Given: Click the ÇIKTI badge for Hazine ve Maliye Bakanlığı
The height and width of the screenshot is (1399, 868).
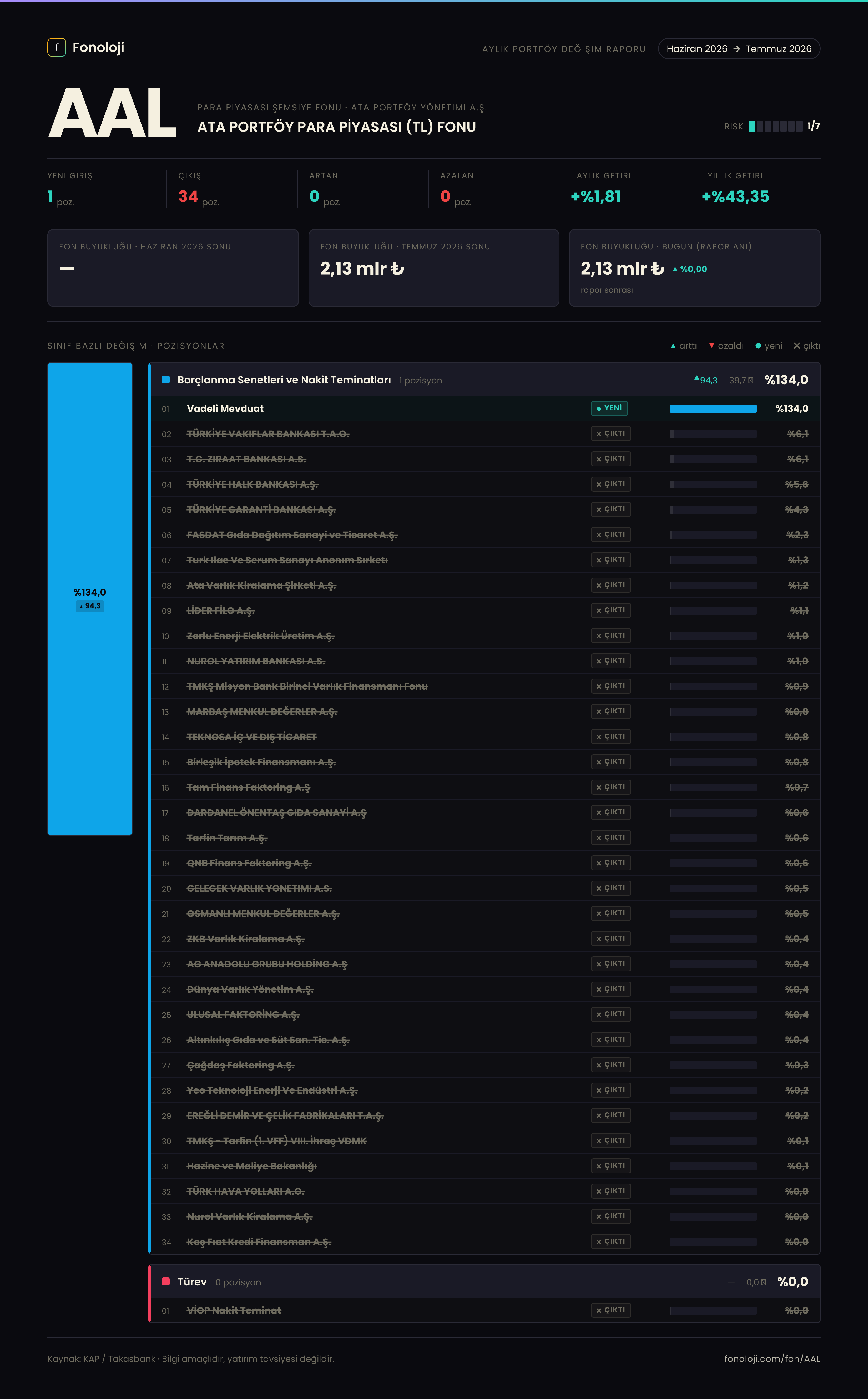Looking at the screenshot, I should point(611,1166).
